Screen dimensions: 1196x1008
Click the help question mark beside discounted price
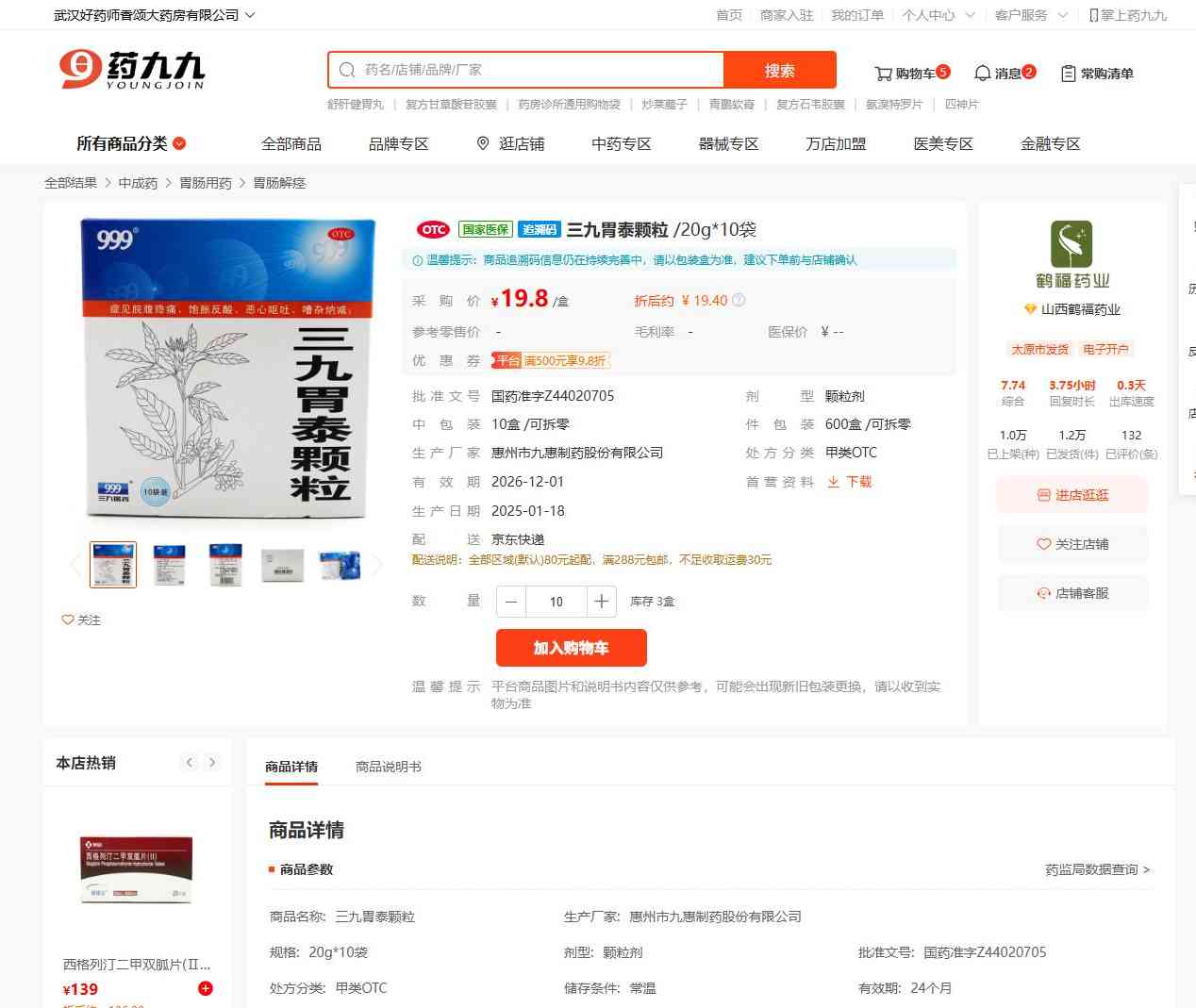[x=739, y=301]
